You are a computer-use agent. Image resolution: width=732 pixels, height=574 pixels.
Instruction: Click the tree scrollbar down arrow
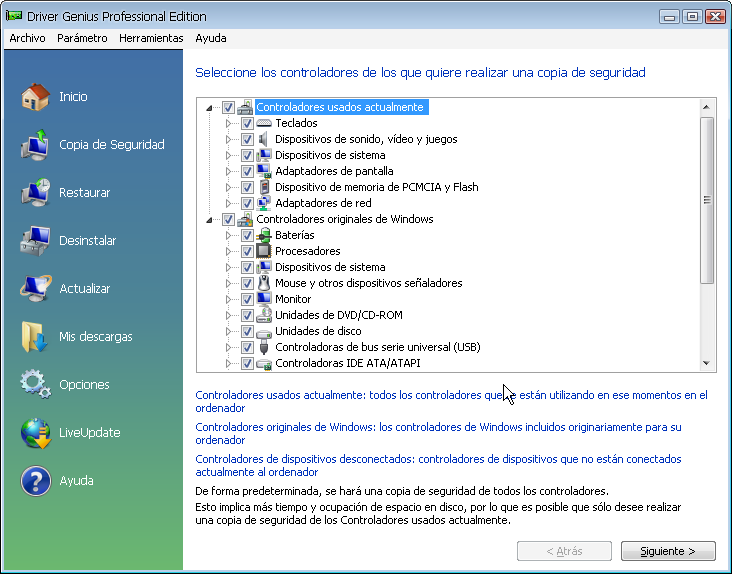[707, 363]
